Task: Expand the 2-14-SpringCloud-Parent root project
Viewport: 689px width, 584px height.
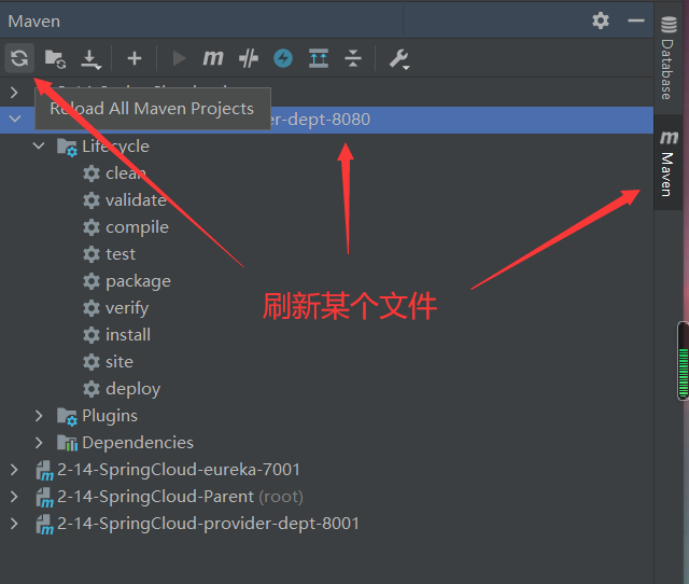Action: tap(14, 497)
